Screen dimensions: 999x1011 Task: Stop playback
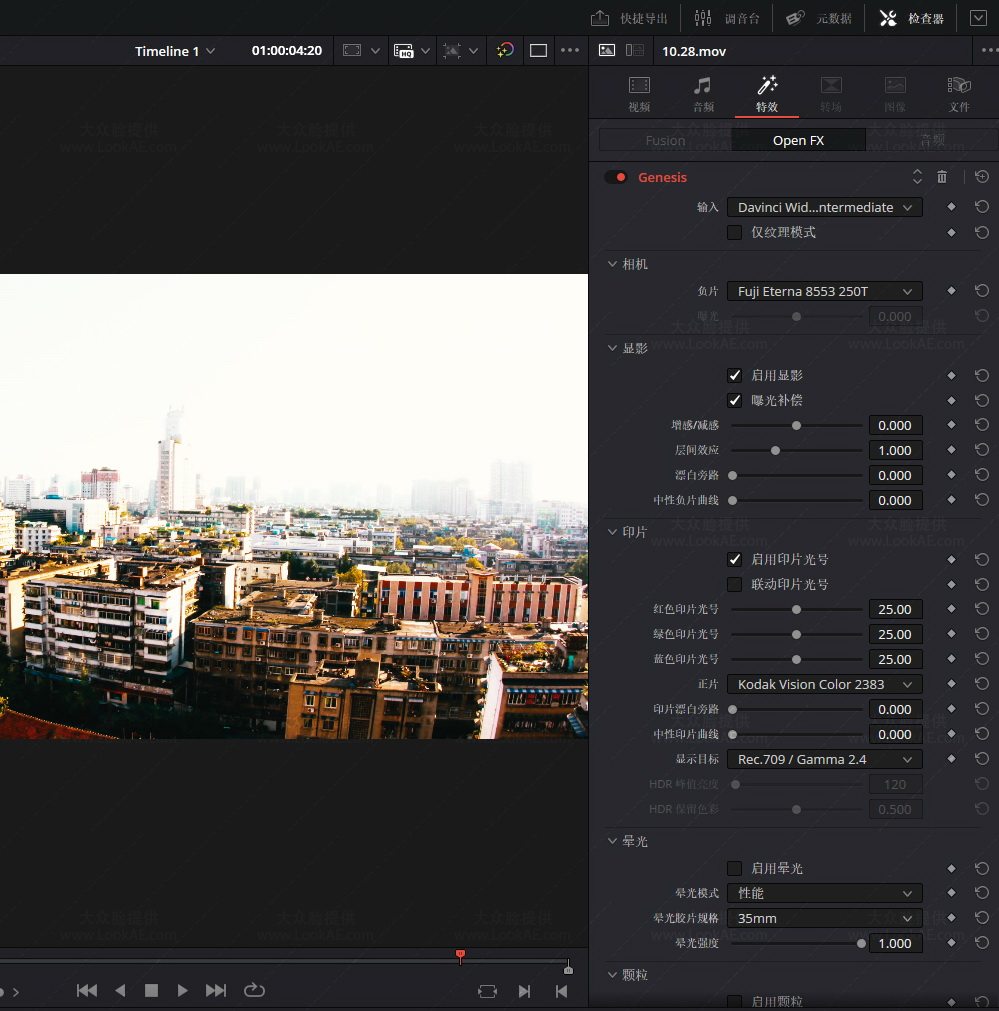click(151, 990)
